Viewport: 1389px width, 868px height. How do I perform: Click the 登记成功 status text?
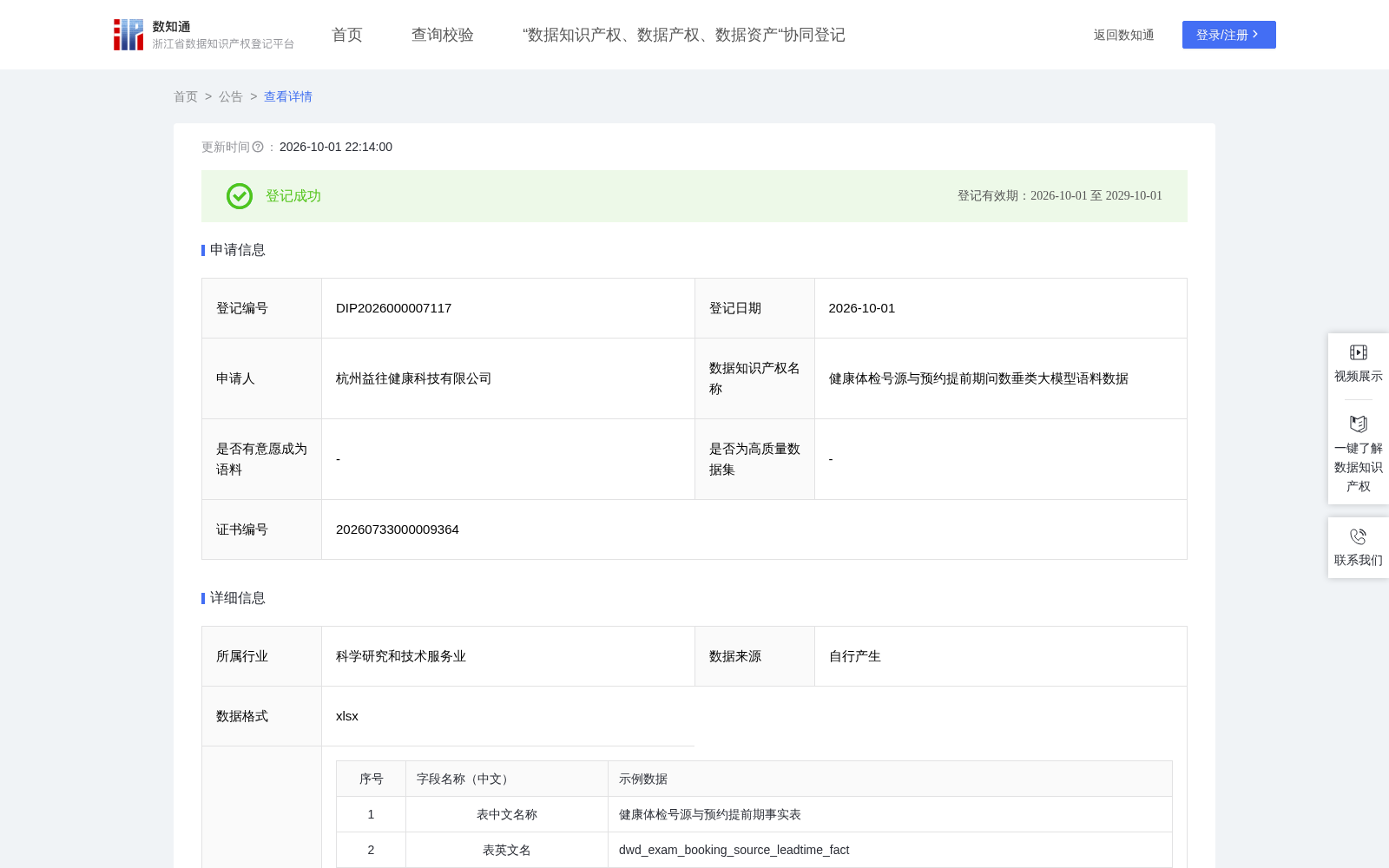(293, 196)
